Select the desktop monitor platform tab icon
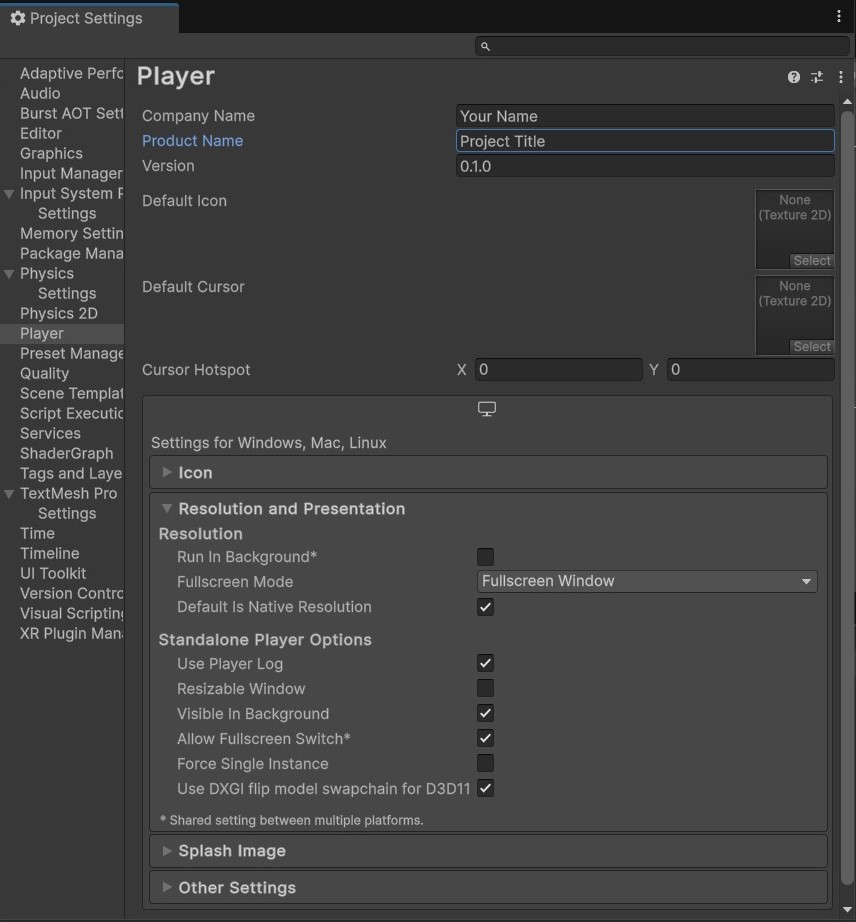The width and height of the screenshot is (856, 922). 487,410
